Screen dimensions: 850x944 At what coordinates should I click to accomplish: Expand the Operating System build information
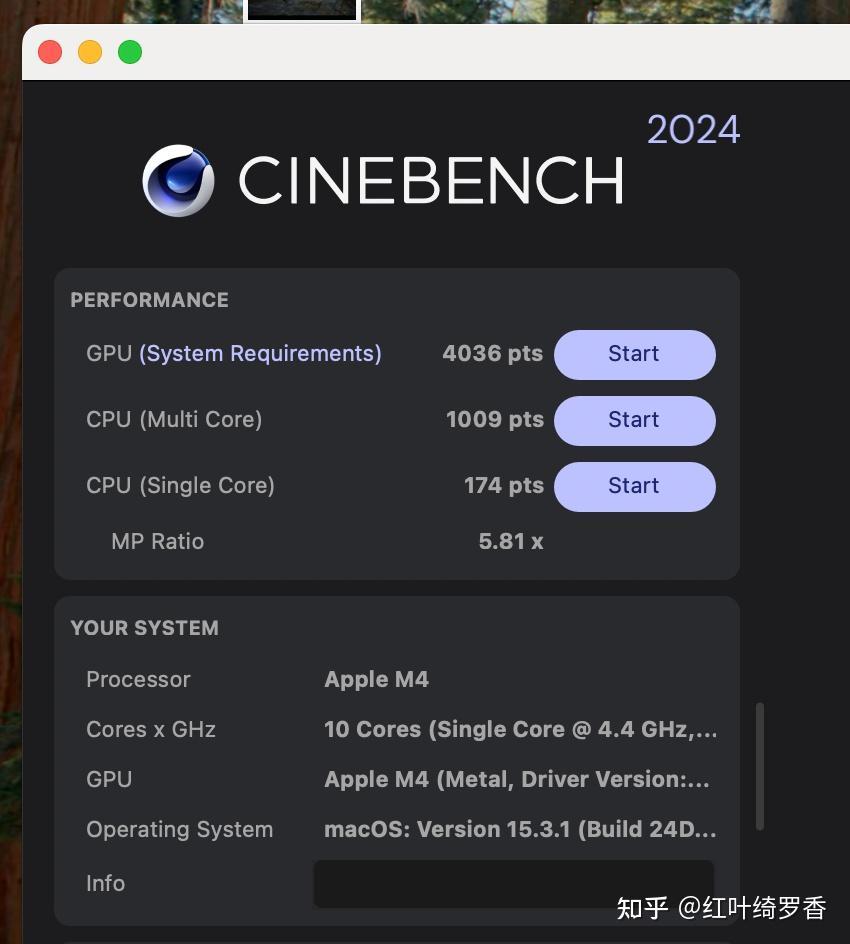tap(520, 829)
